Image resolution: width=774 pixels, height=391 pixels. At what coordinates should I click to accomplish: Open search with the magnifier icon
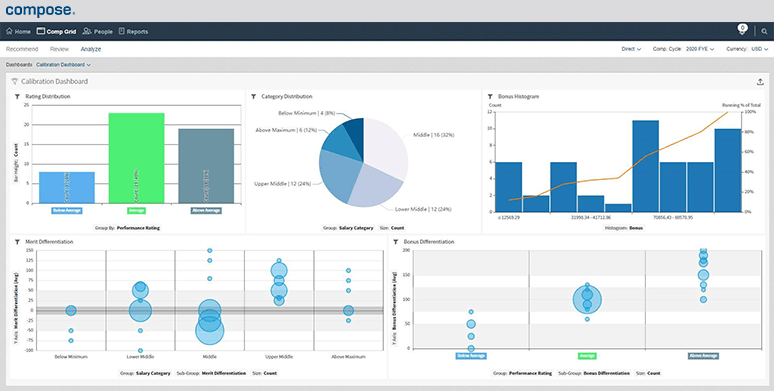pyautogui.click(x=765, y=31)
